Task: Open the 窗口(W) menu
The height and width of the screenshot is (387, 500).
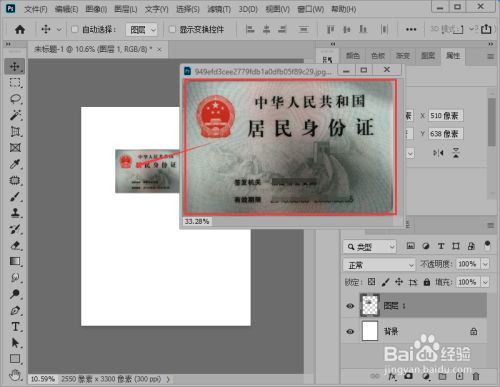Action: click(x=310, y=9)
